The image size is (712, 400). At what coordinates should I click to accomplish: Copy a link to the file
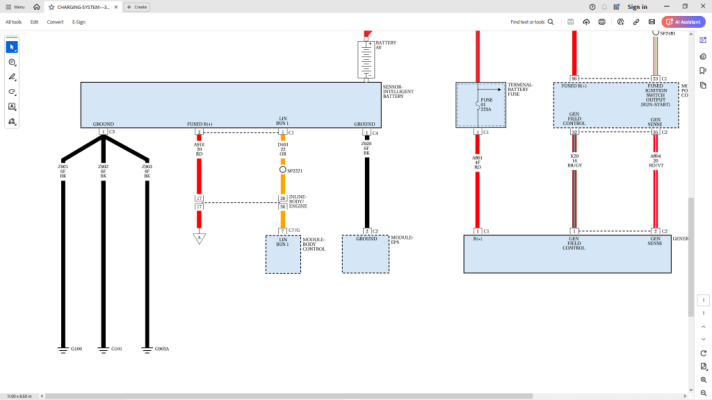pyautogui.click(x=636, y=22)
